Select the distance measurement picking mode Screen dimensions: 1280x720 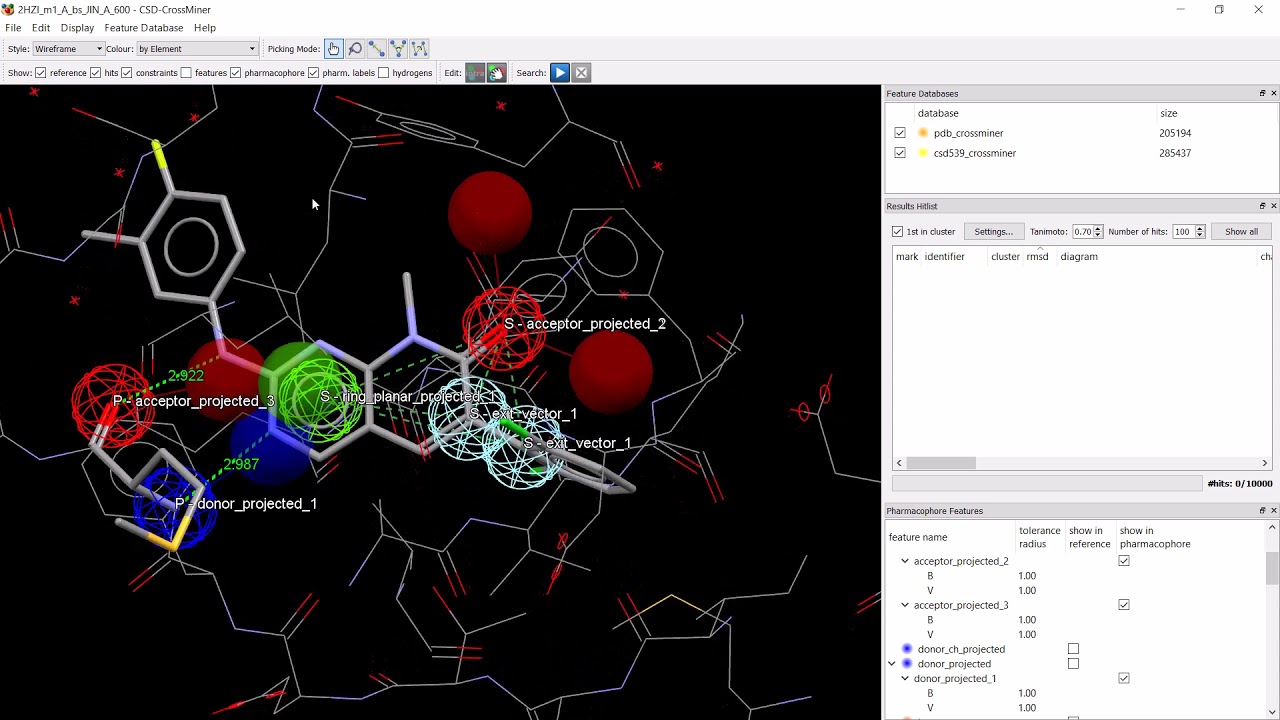tap(376, 48)
